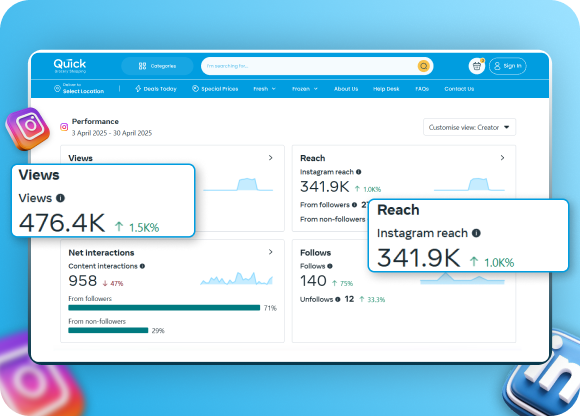This screenshot has width=580, height=416.
Task: Click small Instagram icon beside Performance
Action: [64, 127]
